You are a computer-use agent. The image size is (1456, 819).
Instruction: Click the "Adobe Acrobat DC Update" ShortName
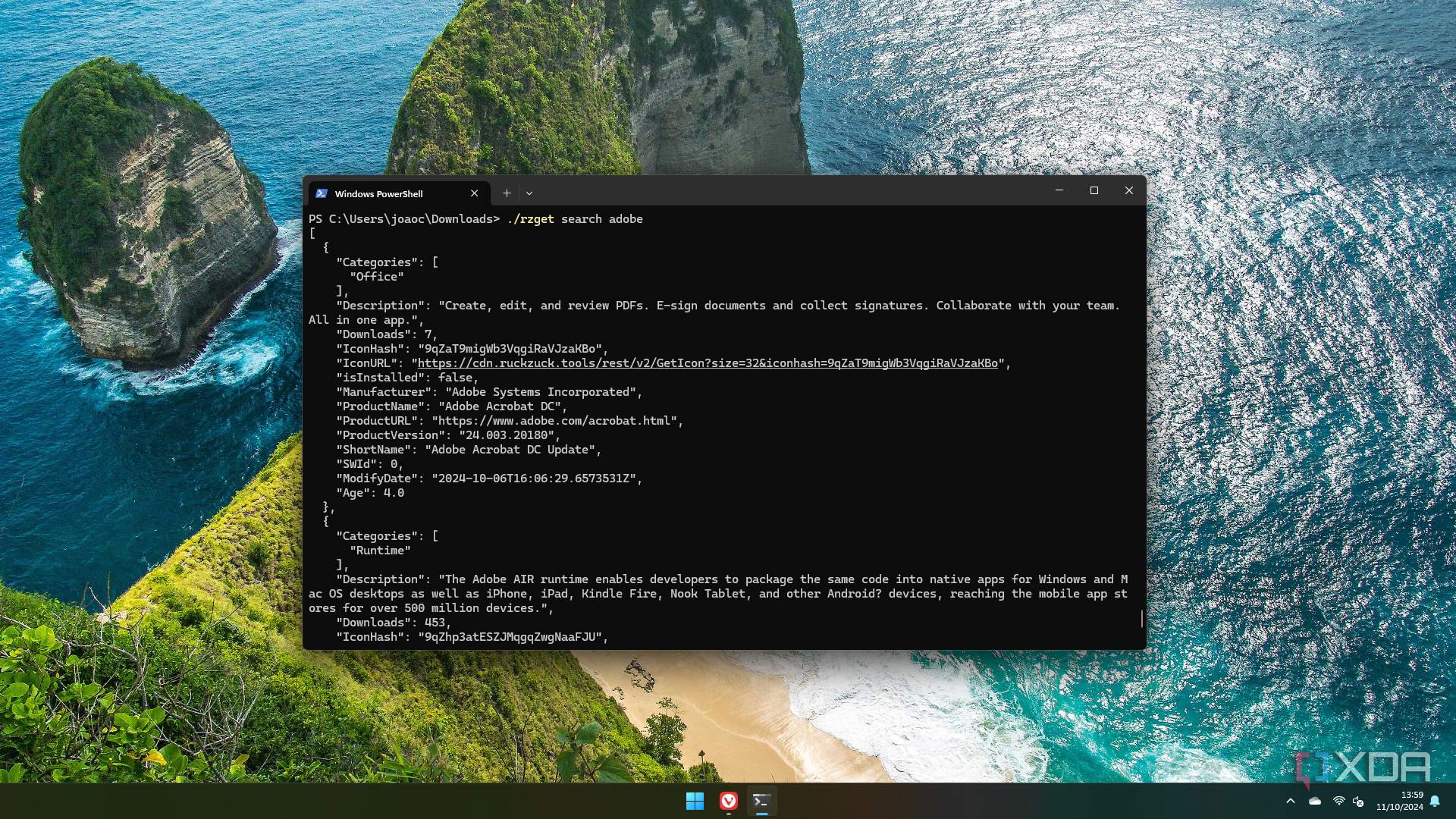[510, 450]
